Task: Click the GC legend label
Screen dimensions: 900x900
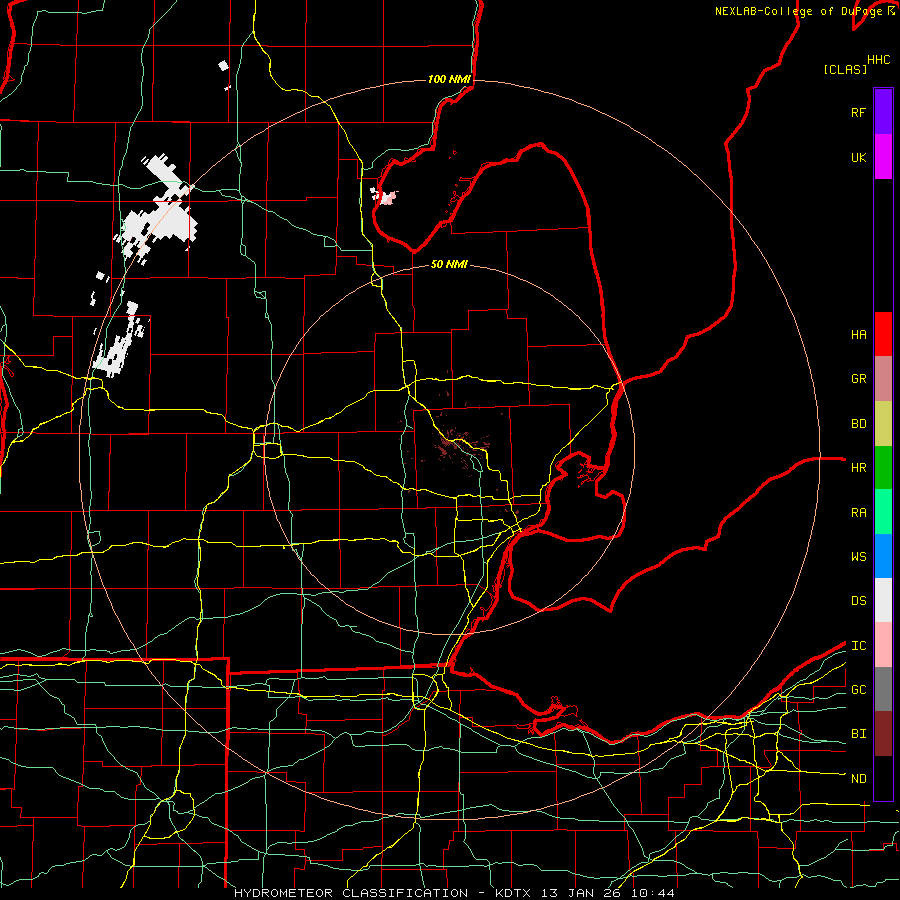Action: click(859, 690)
